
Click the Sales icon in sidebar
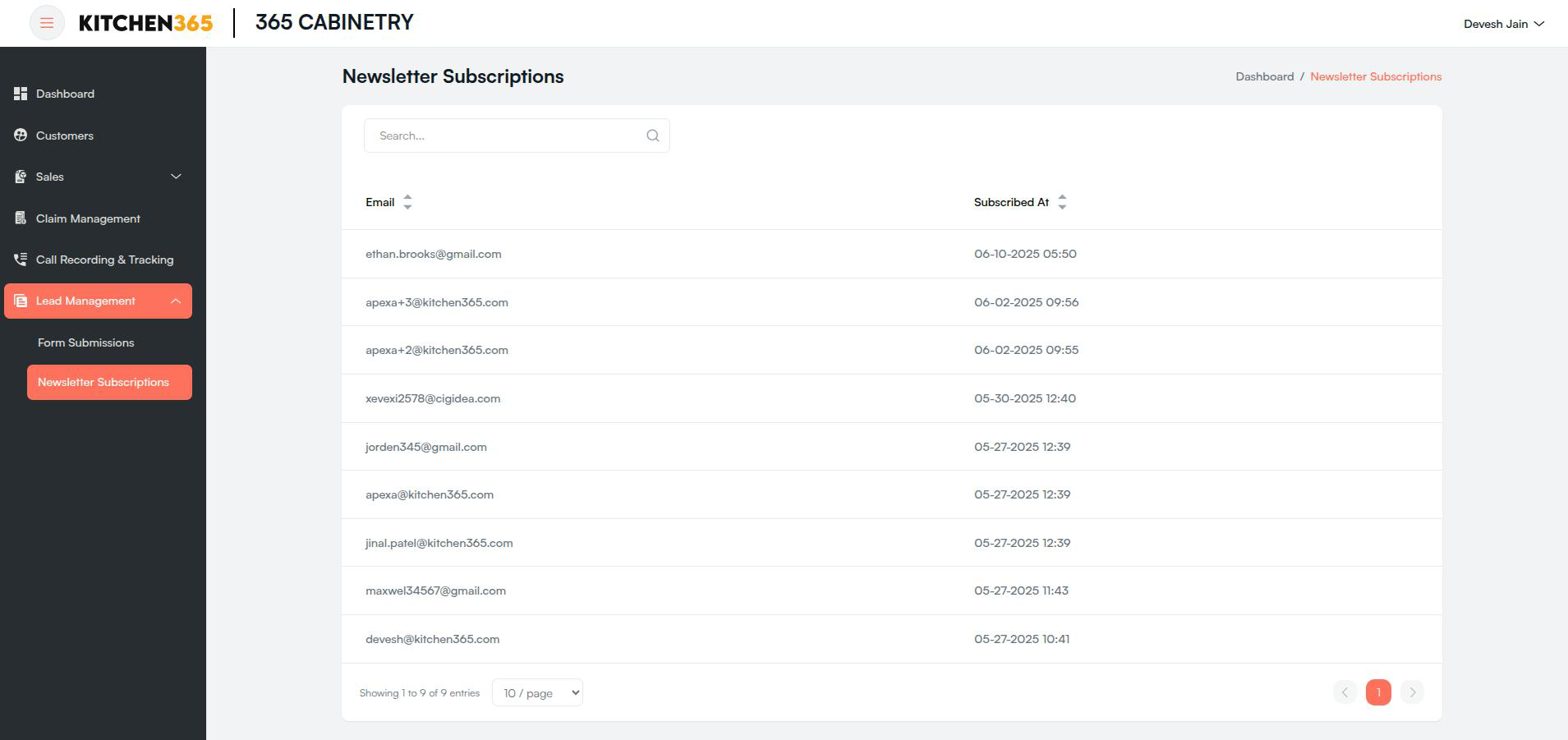coord(21,177)
